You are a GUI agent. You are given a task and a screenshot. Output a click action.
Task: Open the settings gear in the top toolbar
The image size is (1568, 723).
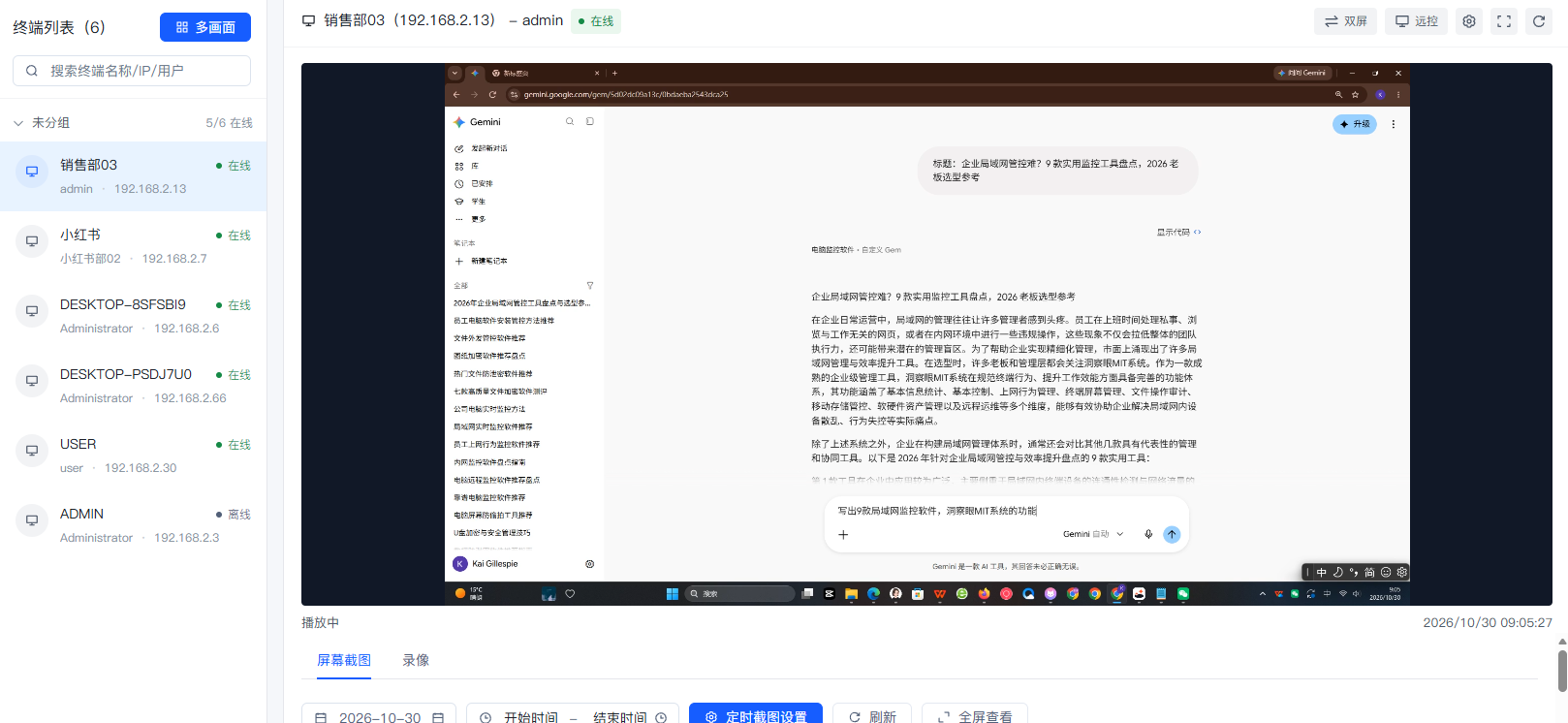[1469, 21]
